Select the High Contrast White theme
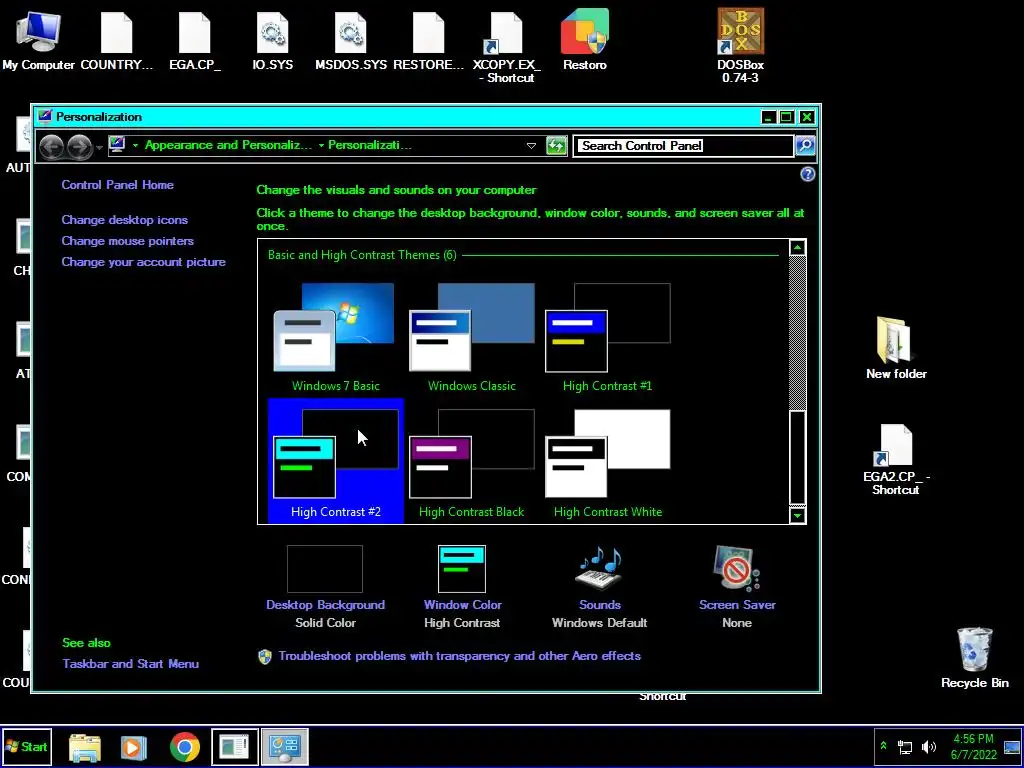Viewport: 1024px width, 768px height. point(607,463)
